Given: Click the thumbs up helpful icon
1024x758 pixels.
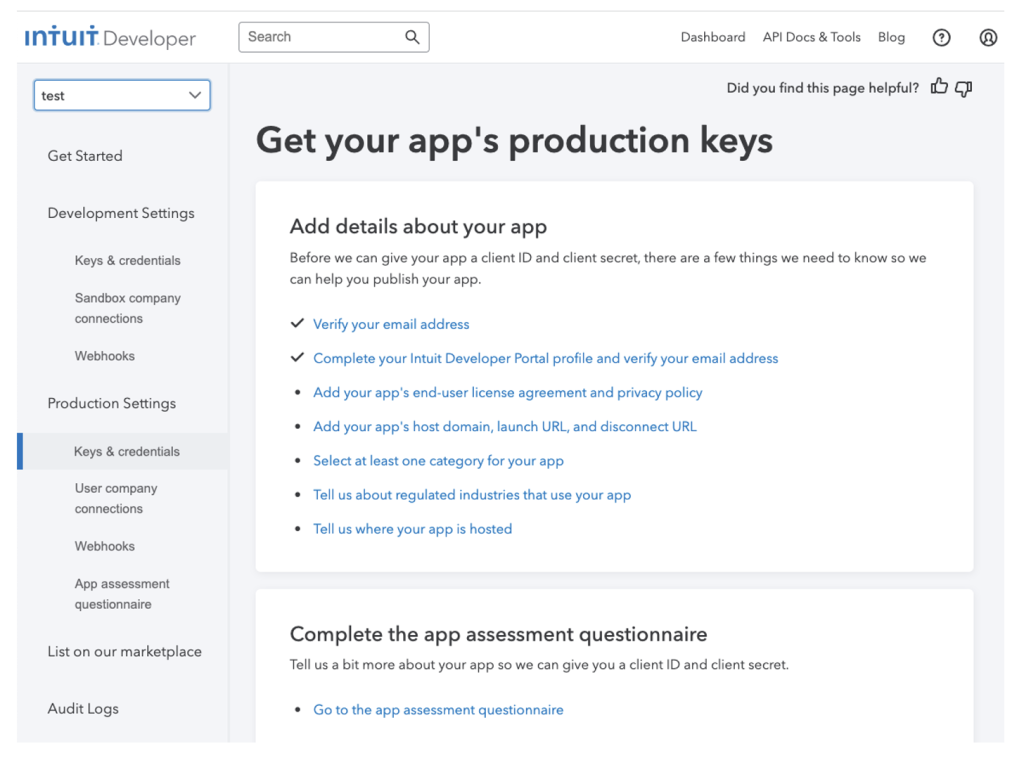Looking at the screenshot, I should click(x=939, y=87).
